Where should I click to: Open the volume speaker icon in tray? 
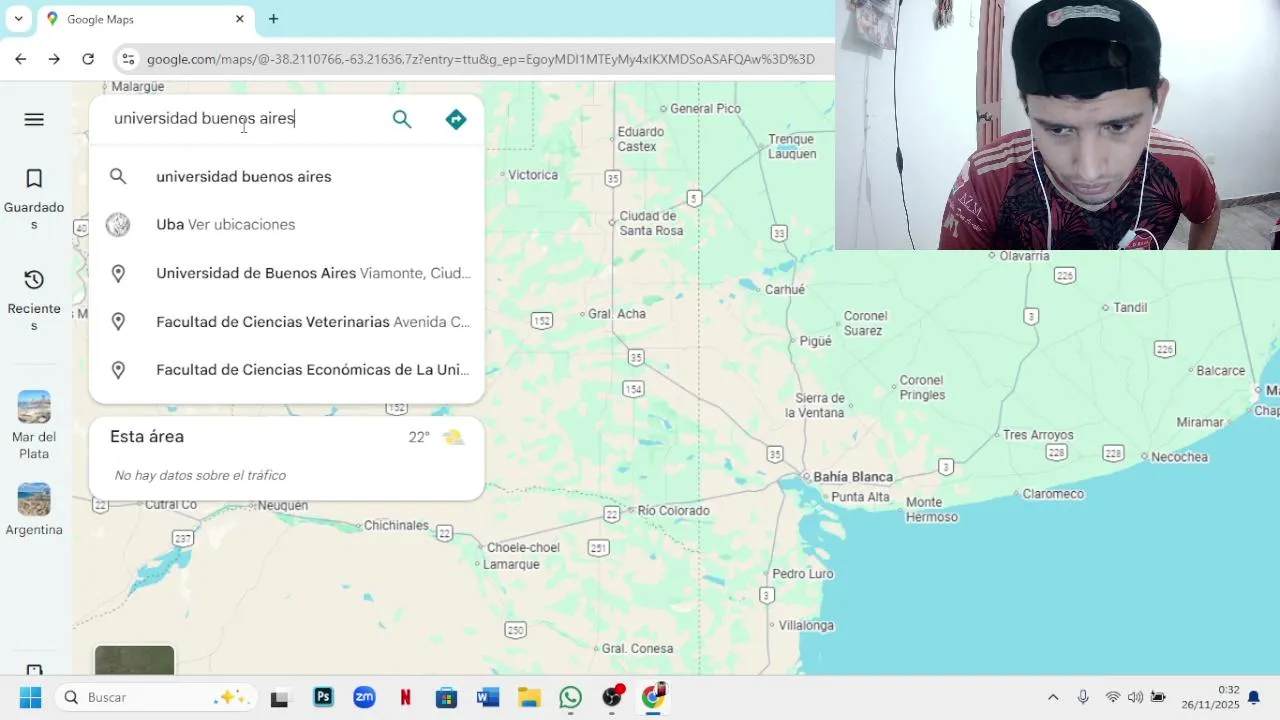(1135, 697)
